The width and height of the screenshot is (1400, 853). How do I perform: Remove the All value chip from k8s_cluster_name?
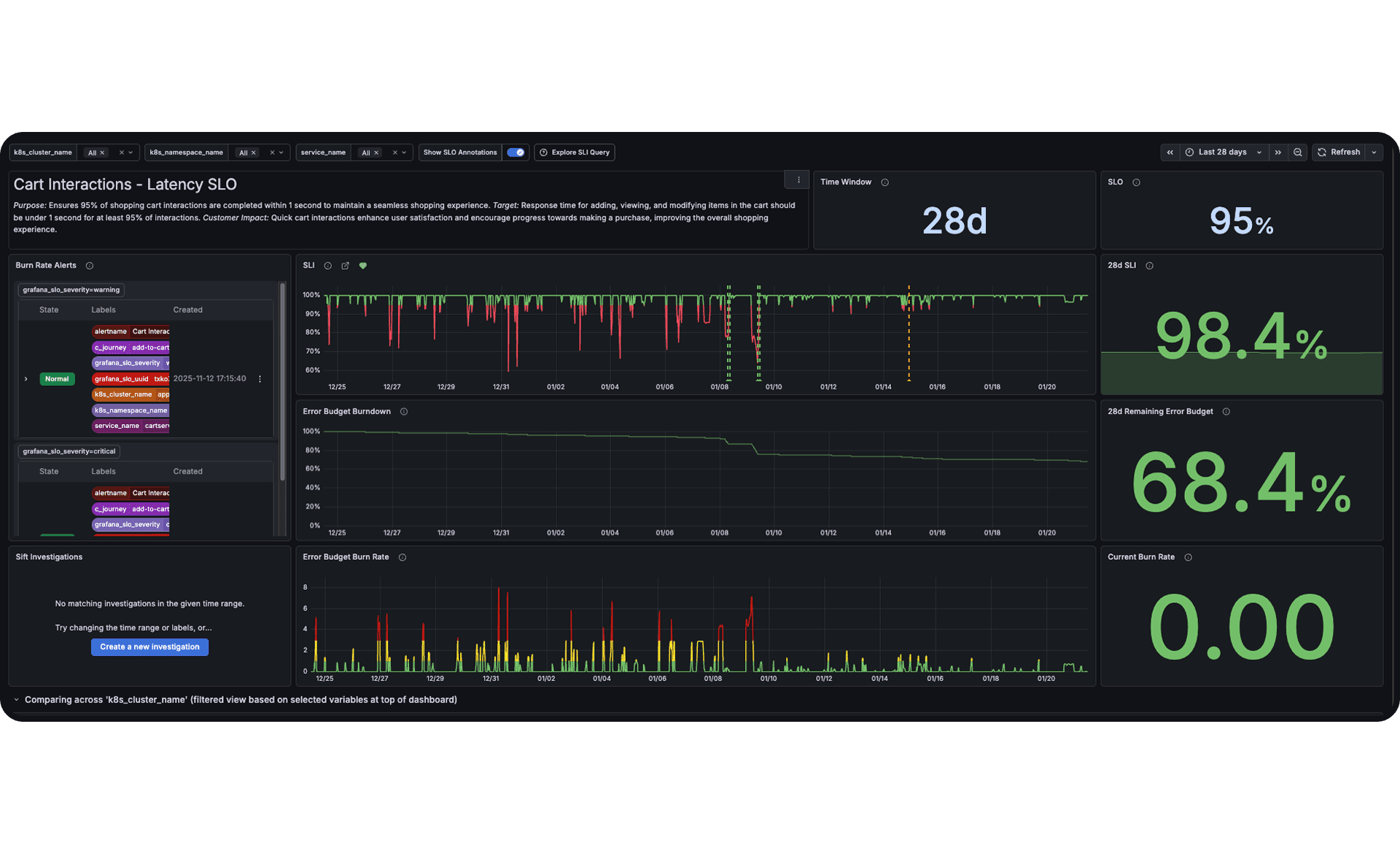102,153
